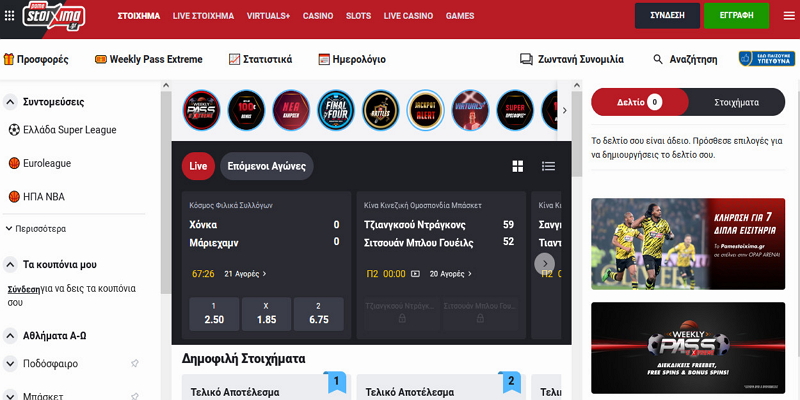The height and width of the screenshot is (400, 800).
Task: Open the apps grid menu icon
Action: (x=10, y=16)
